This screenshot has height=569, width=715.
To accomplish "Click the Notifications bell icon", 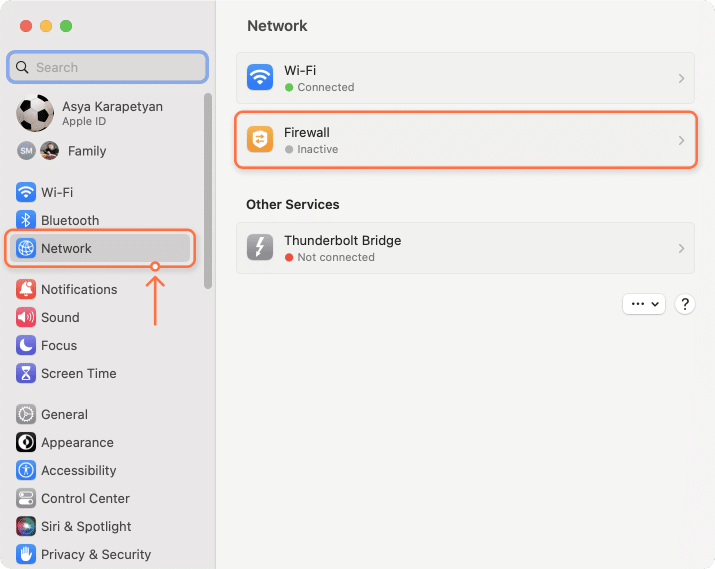I will 26,289.
